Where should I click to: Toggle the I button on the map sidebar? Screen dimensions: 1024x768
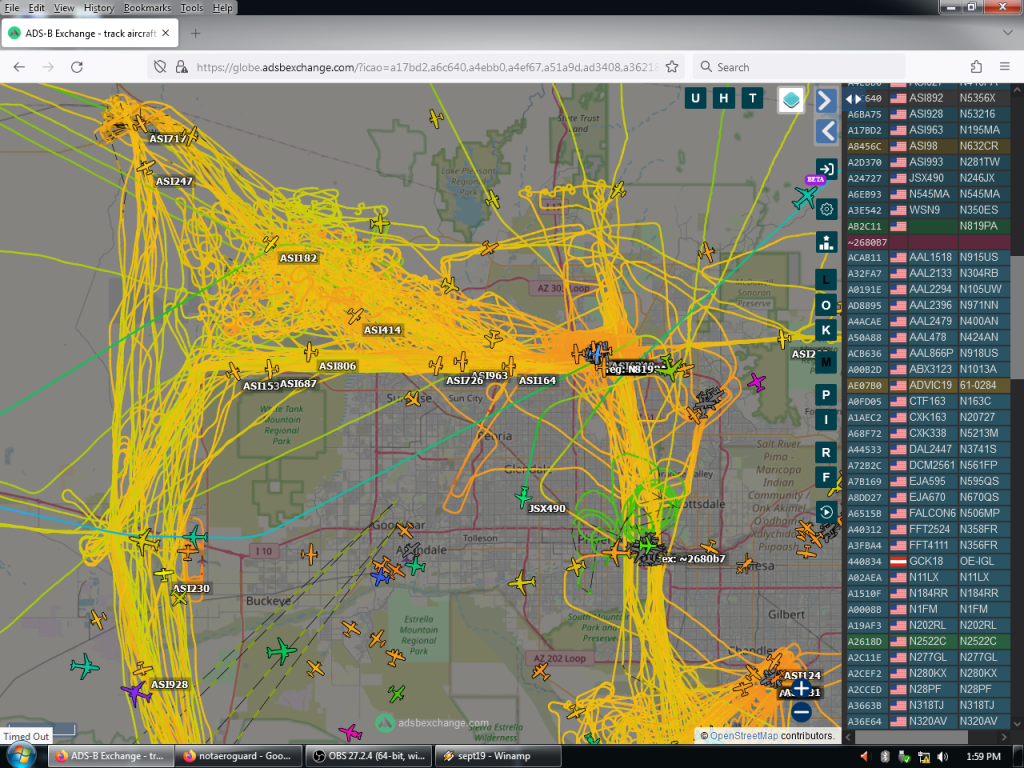point(826,420)
